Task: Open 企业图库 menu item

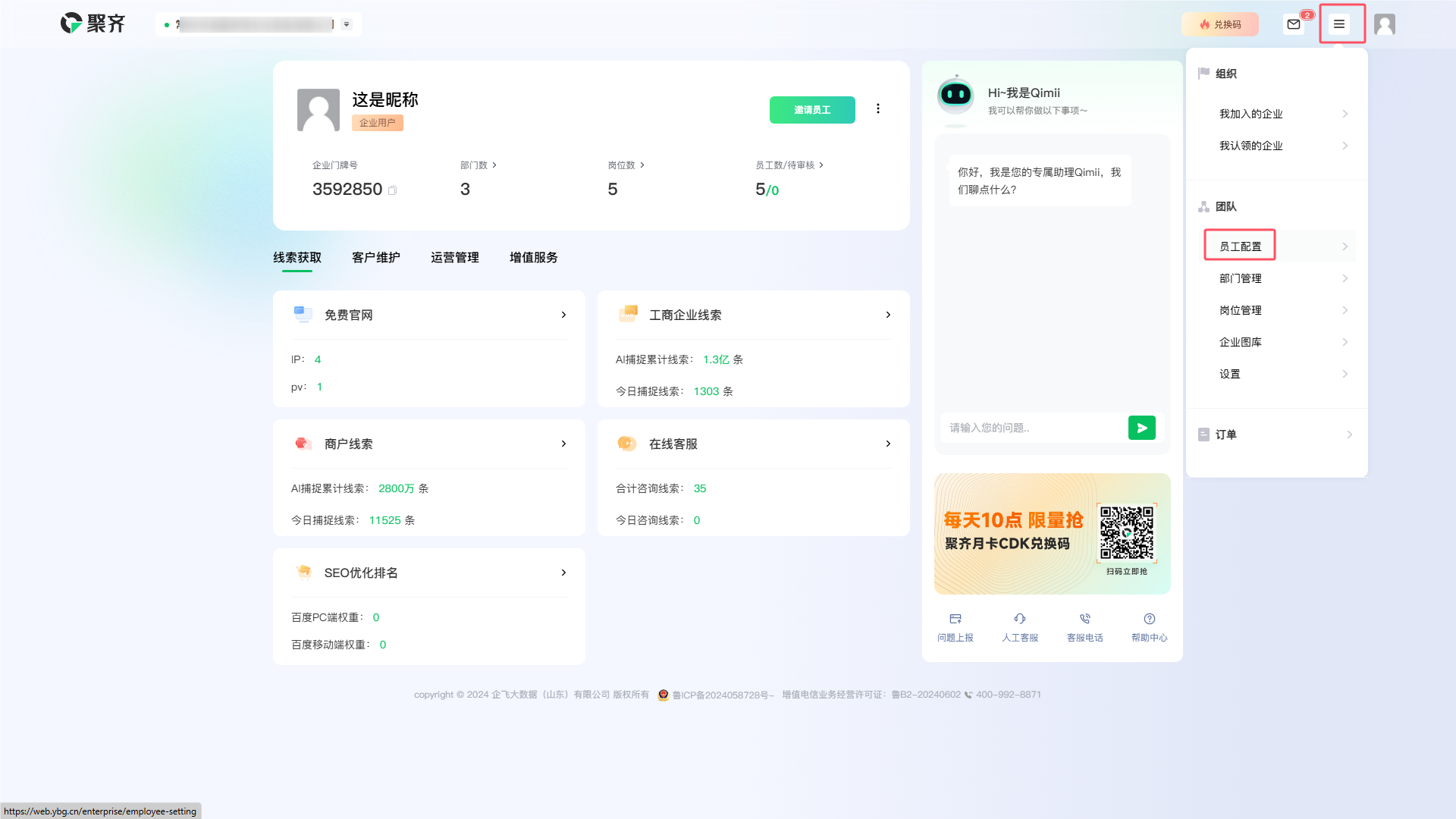Action: tap(1277, 342)
